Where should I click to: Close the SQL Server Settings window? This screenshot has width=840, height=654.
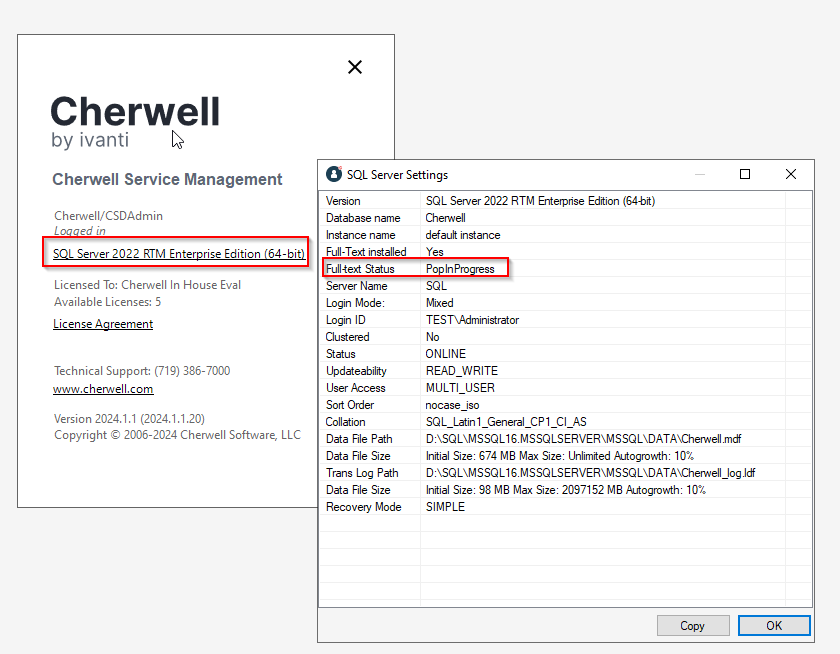tap(791, 174)
